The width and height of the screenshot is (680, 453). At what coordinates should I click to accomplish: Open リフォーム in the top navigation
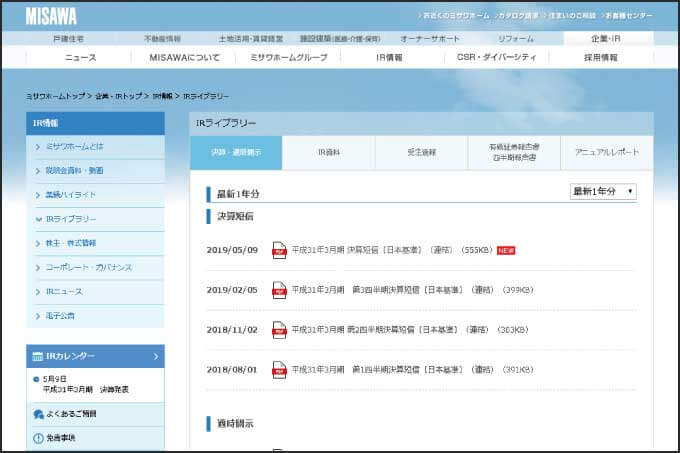pos(516,39)
